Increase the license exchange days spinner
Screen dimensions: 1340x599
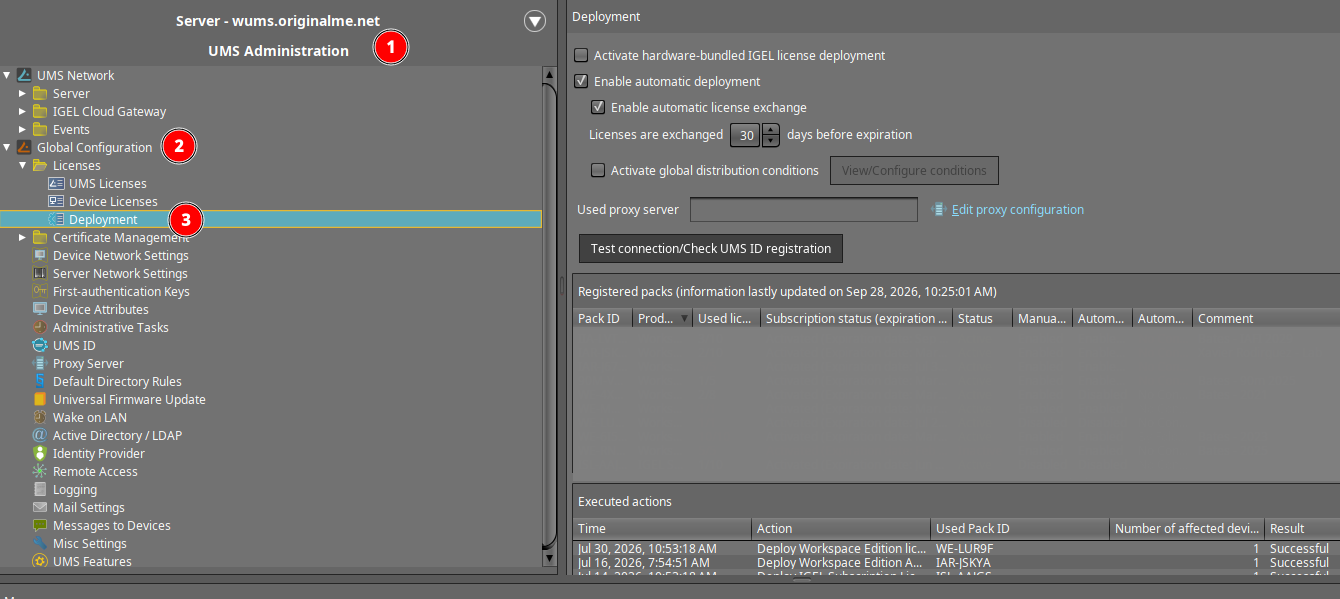(x=771, y=129)
